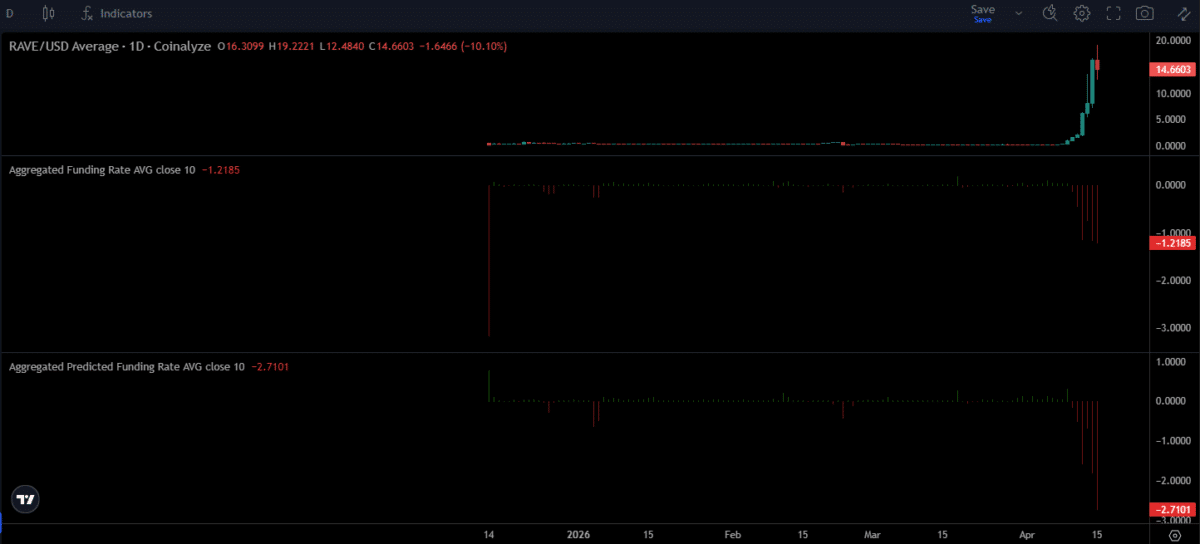Click the 14.6603 current price label on axis

1172,70
